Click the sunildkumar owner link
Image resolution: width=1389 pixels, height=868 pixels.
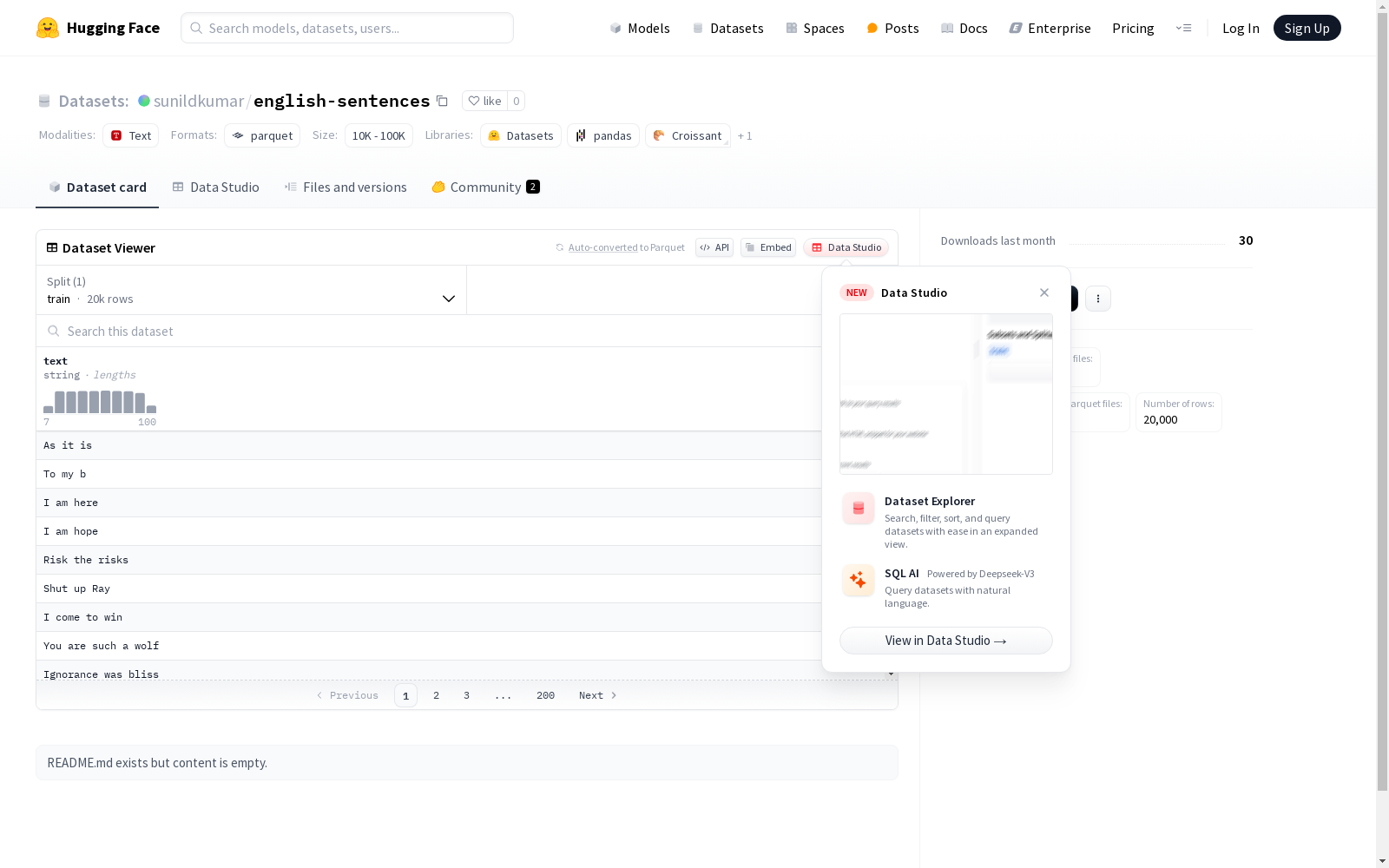coord(199,101)
